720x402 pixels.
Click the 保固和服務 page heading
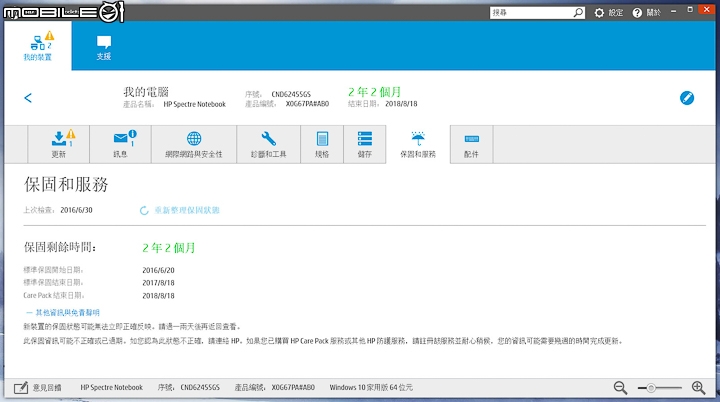(66, 185)
